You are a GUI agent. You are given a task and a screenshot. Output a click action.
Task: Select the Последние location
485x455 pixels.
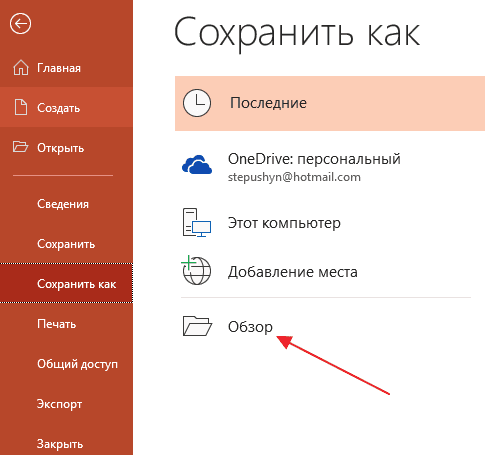click(330, 103)
